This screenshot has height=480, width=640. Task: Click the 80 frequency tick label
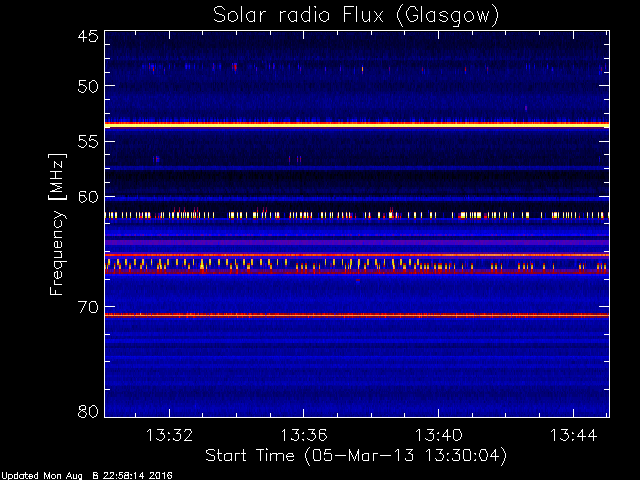tap(88, 411)
